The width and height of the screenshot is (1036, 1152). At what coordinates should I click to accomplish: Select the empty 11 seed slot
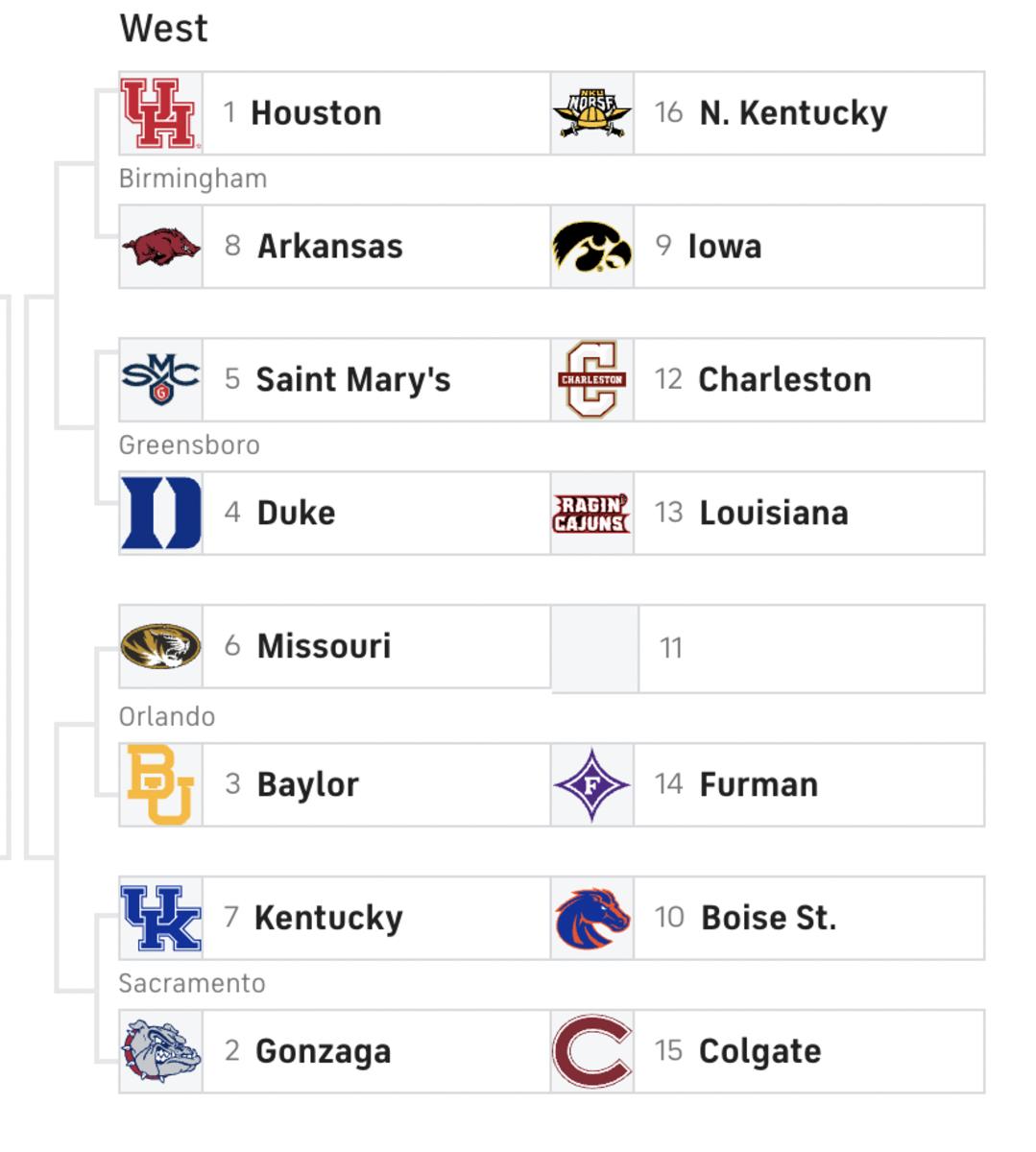(810, 649)
